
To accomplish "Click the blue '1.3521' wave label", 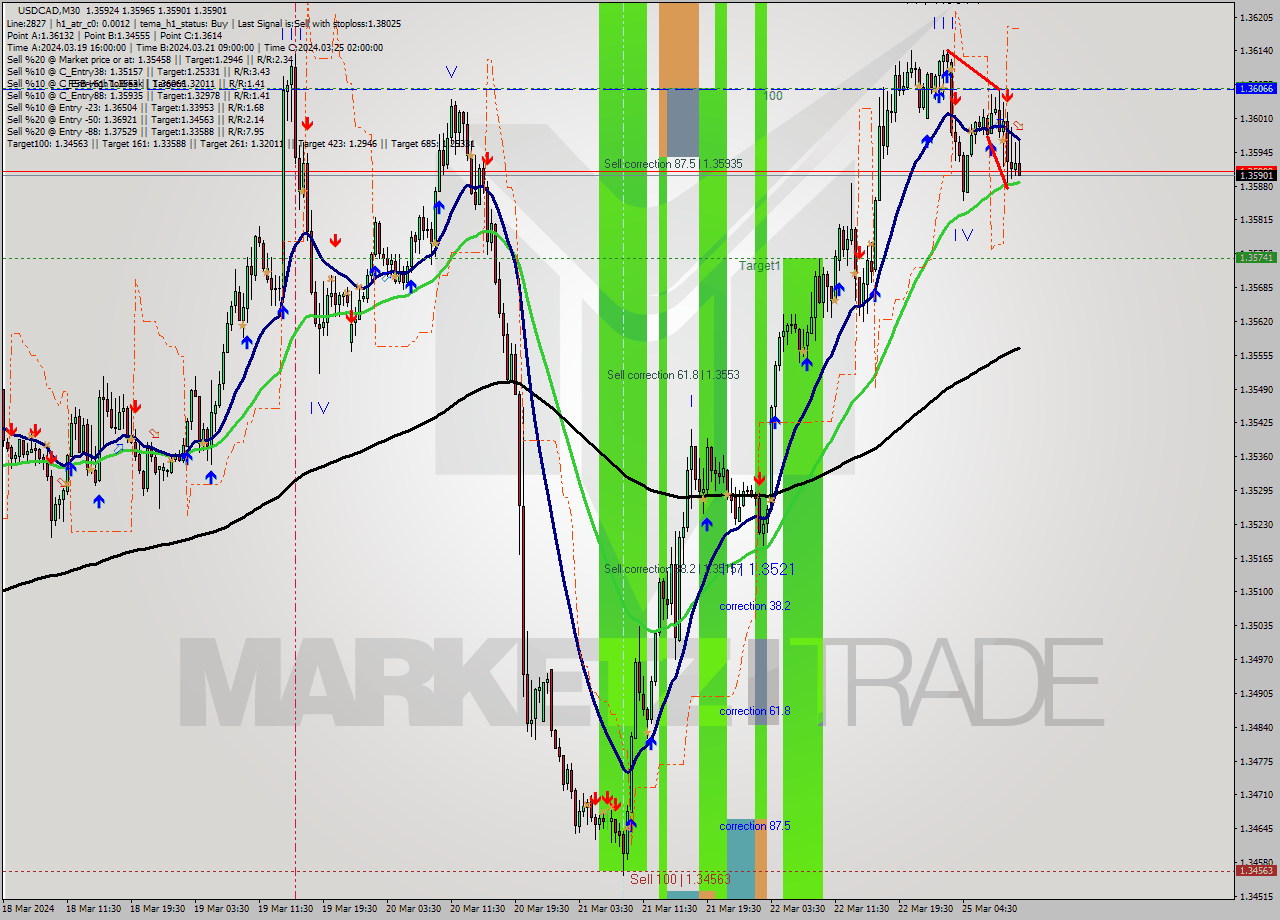I will click(x=771, y=569).
